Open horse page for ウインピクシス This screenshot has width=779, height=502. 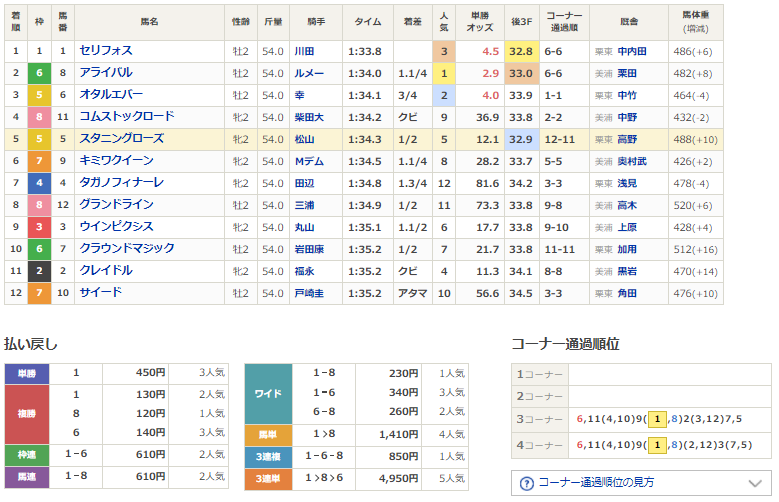(x=116, y=227)
